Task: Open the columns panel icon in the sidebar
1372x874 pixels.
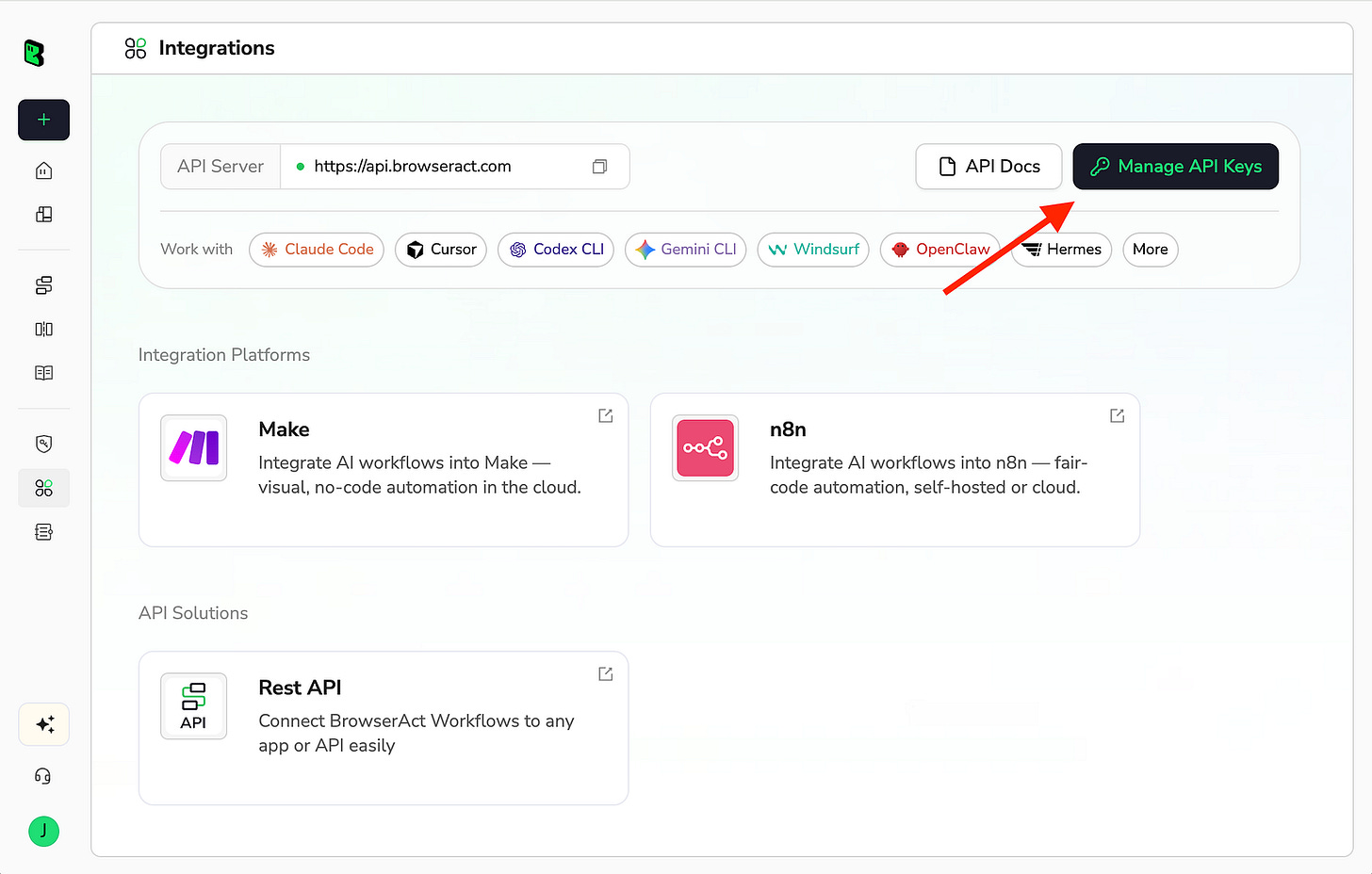Action: (x=43, y=329)
